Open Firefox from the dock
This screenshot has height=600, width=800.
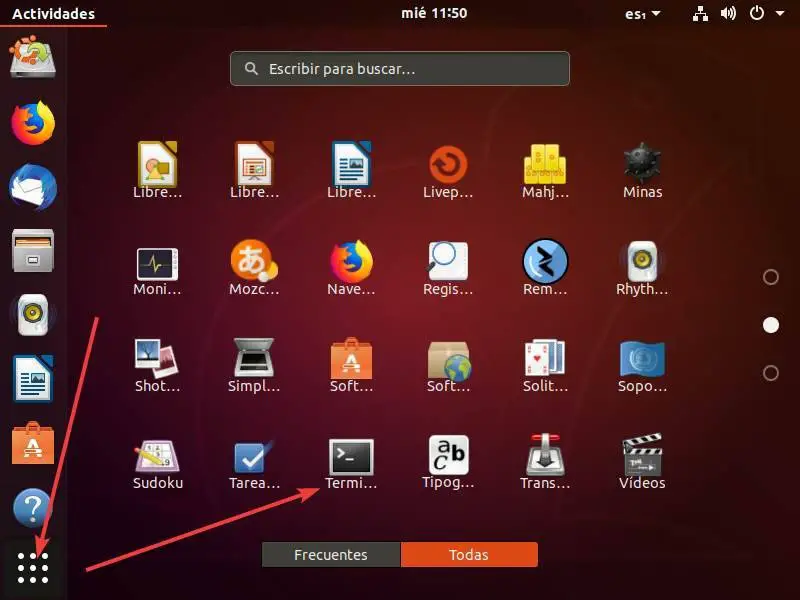(33, 122)
